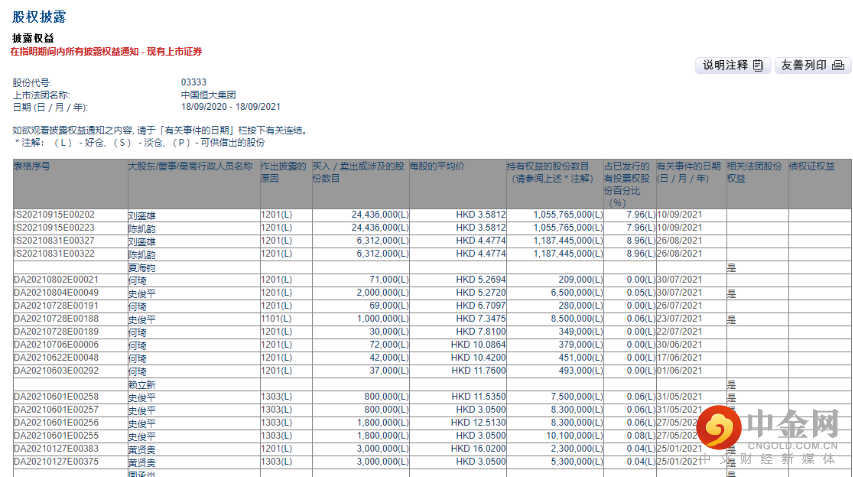Screen dimensions: 853x477
Task: Click share count 2,000,000(L) in 史俊平 row
Action: pyautogui.click(x=382, y=293)
